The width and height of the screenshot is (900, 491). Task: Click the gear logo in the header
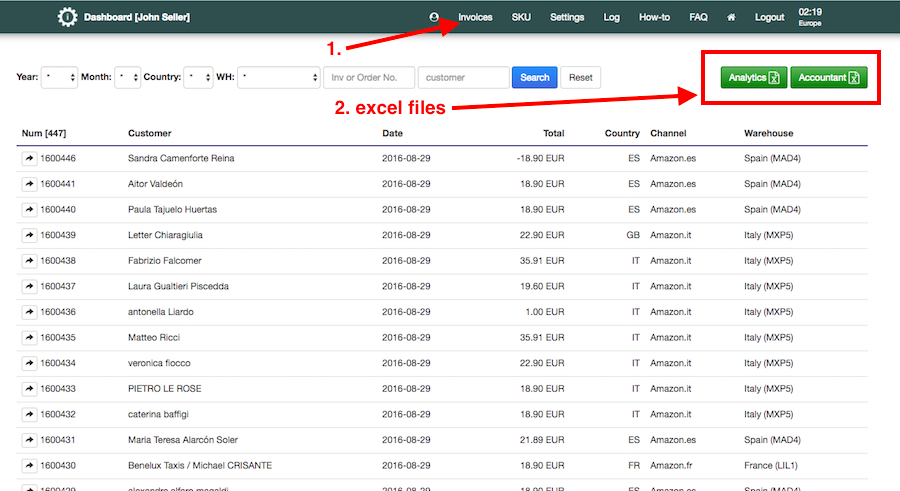click(x=68, y=17)
